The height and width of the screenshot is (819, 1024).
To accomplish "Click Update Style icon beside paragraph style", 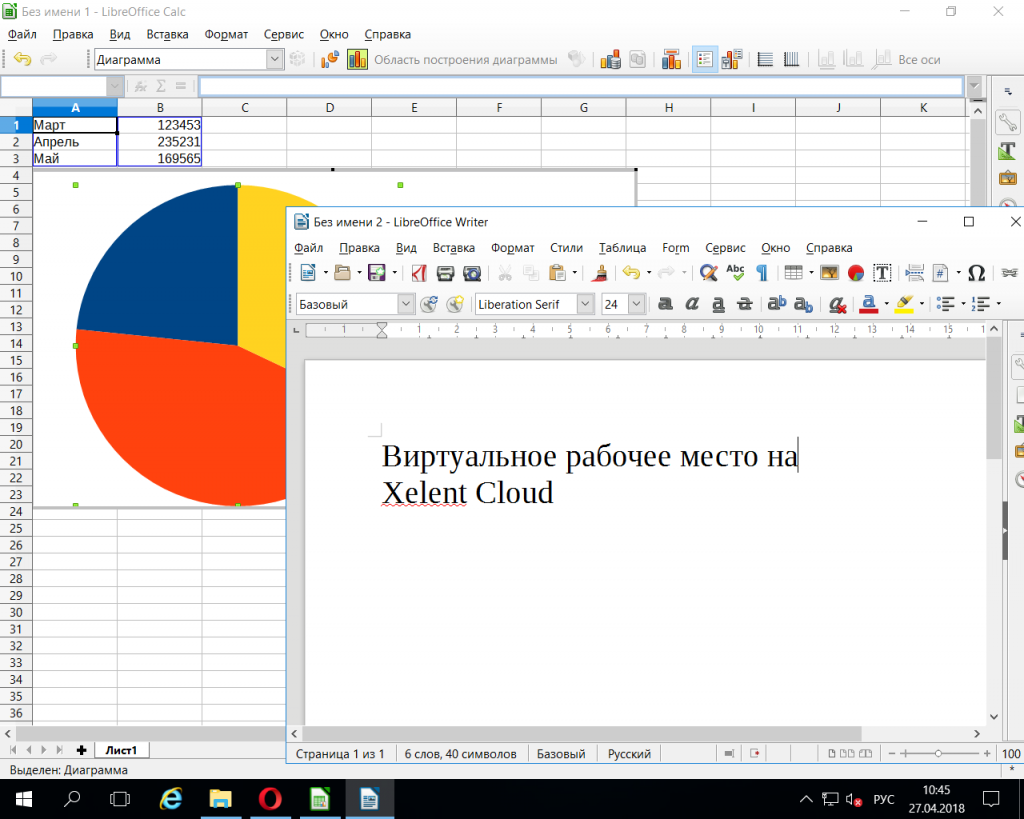I will (x=429, y=304).
